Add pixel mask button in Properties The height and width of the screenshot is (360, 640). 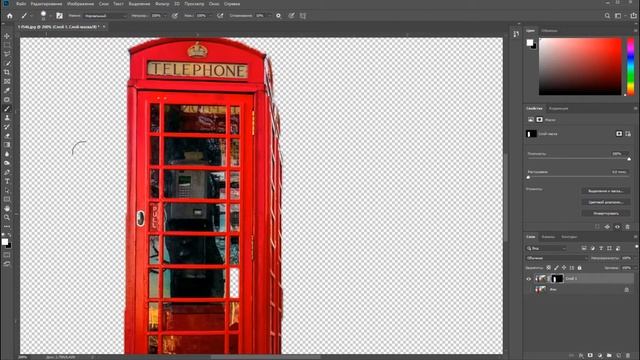619,133
